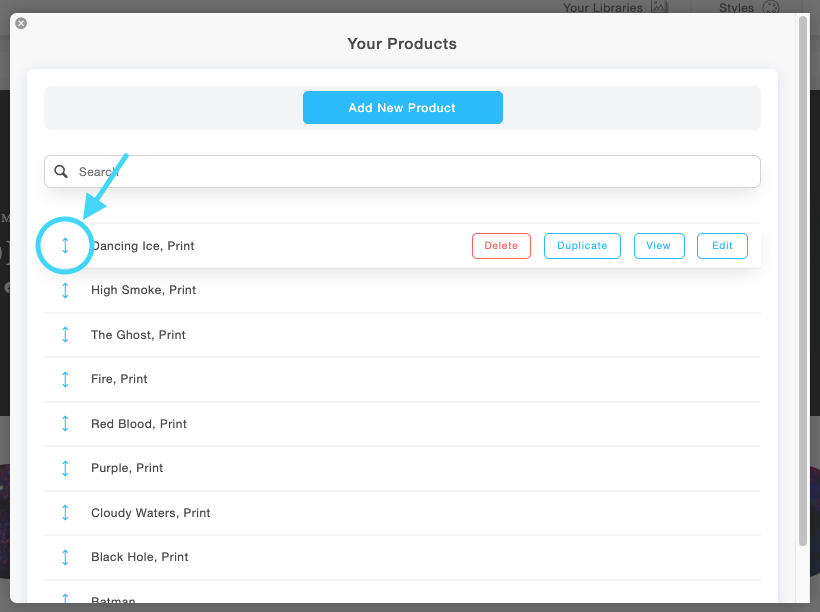Select the reorder handle for Cloudy Waters
The height and width of the screenshot is (612, 820).
(x=65, y=512)
